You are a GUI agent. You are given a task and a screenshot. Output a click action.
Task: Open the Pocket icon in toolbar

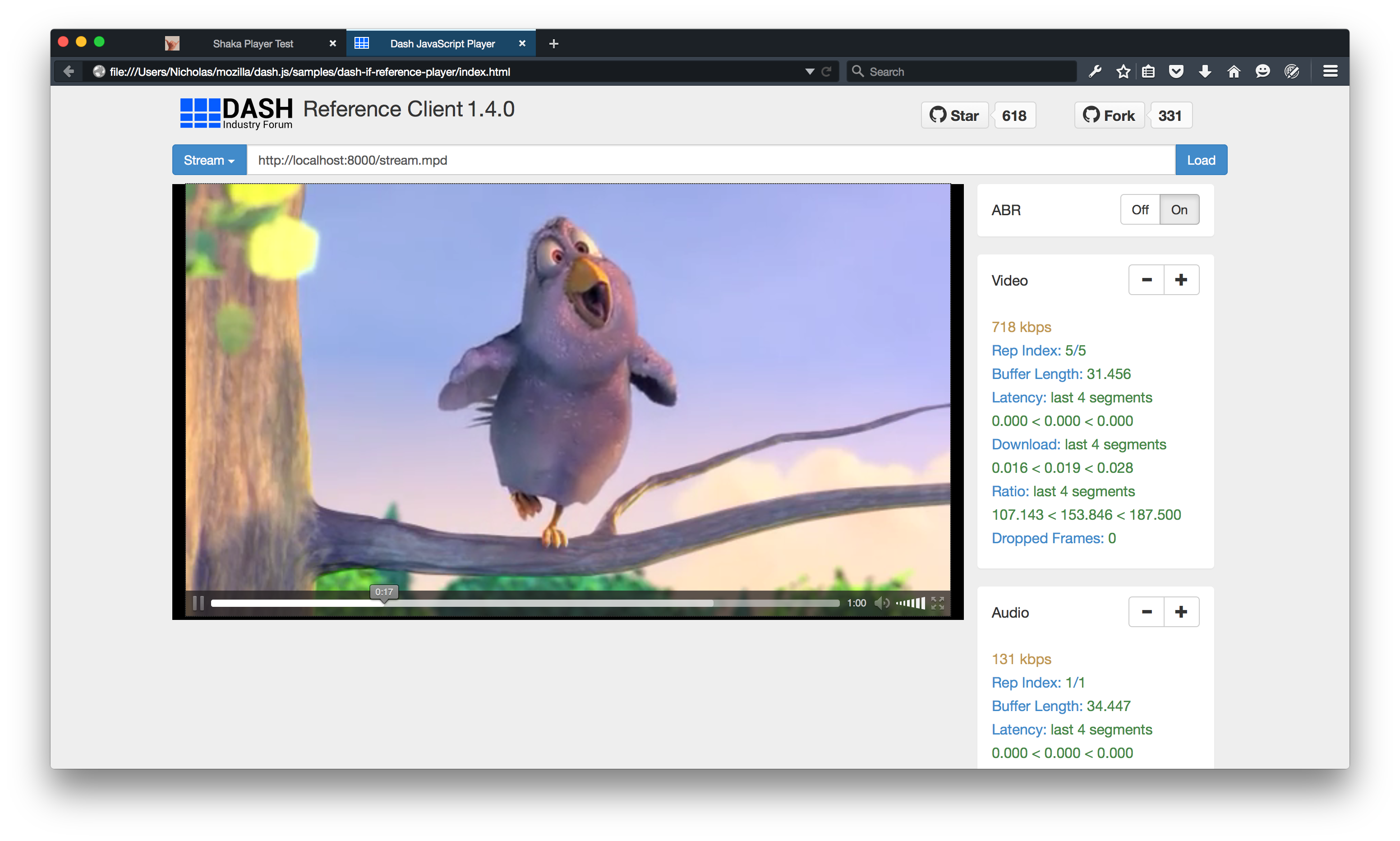point(1176,71)
